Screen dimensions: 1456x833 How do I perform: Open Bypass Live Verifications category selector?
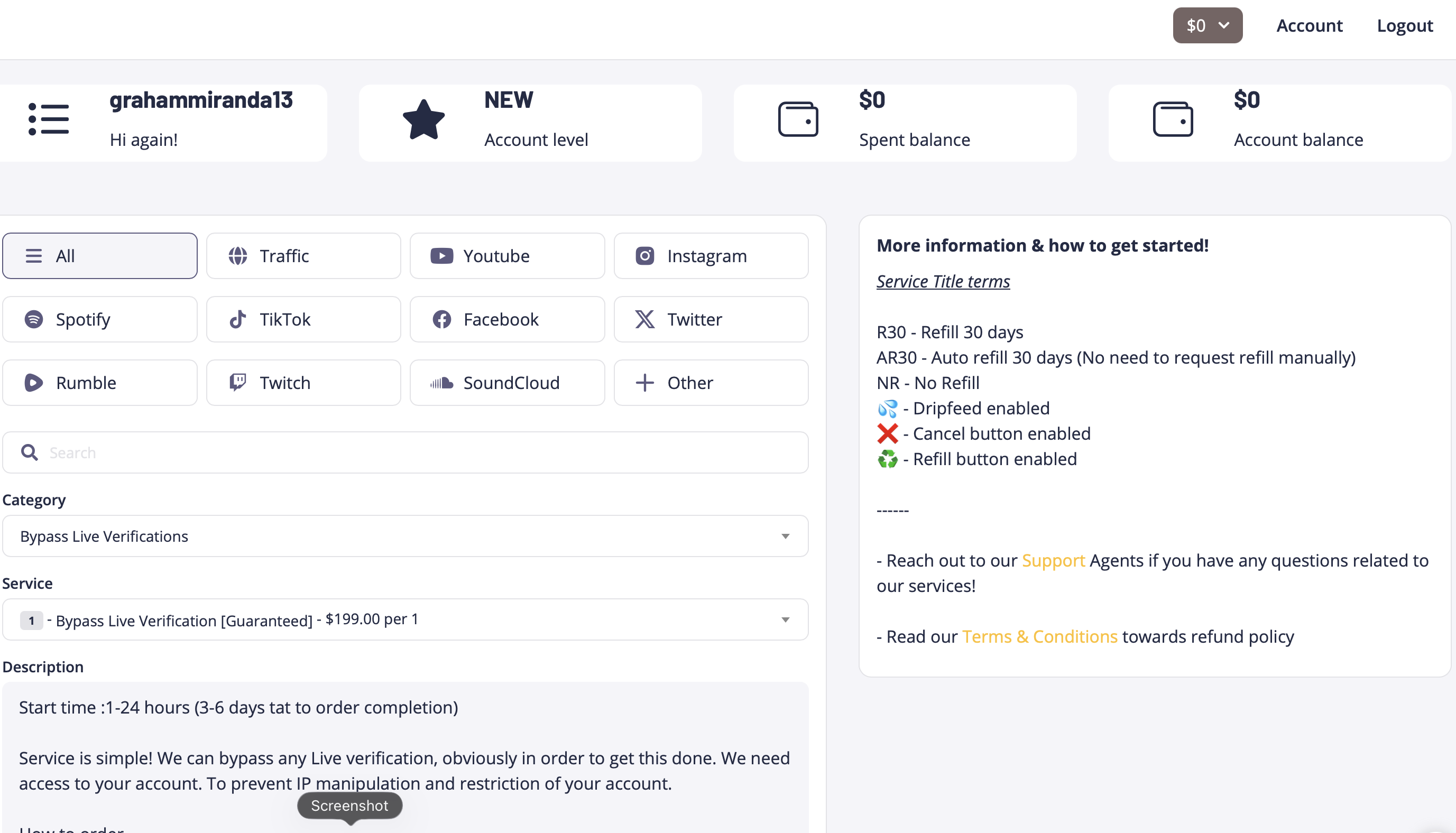pyautogui.click(x=406, y=536)
